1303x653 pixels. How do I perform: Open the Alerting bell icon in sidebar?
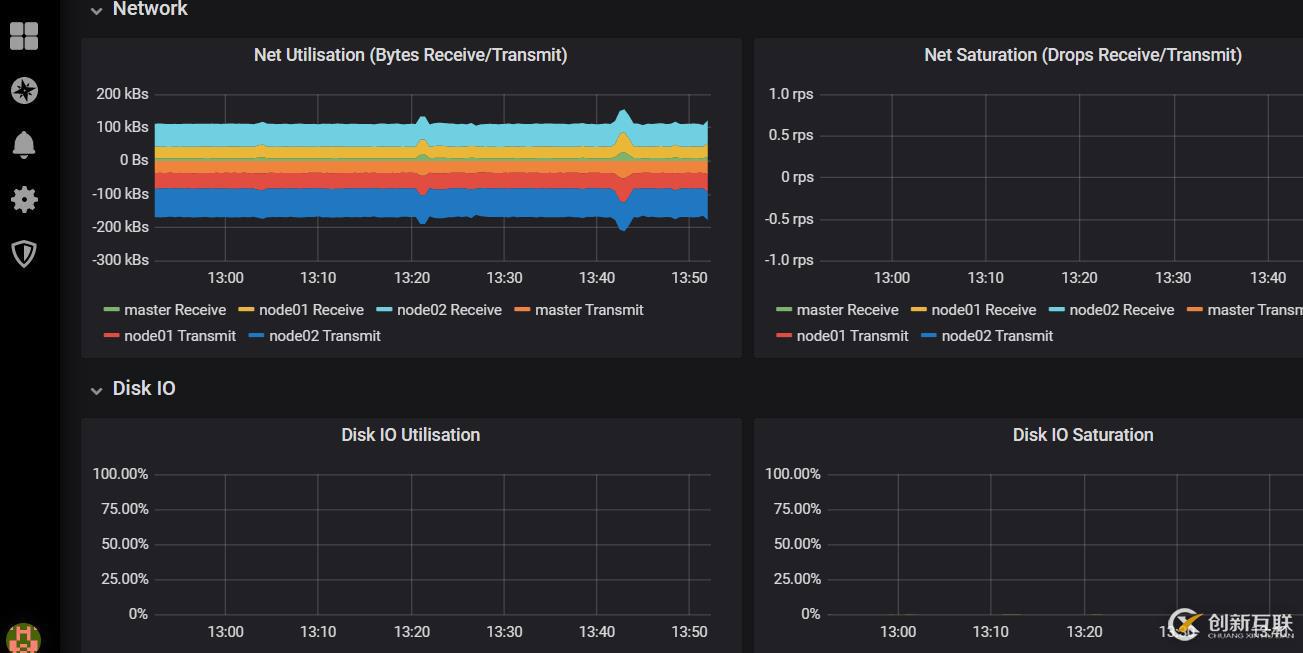[24, 145]
